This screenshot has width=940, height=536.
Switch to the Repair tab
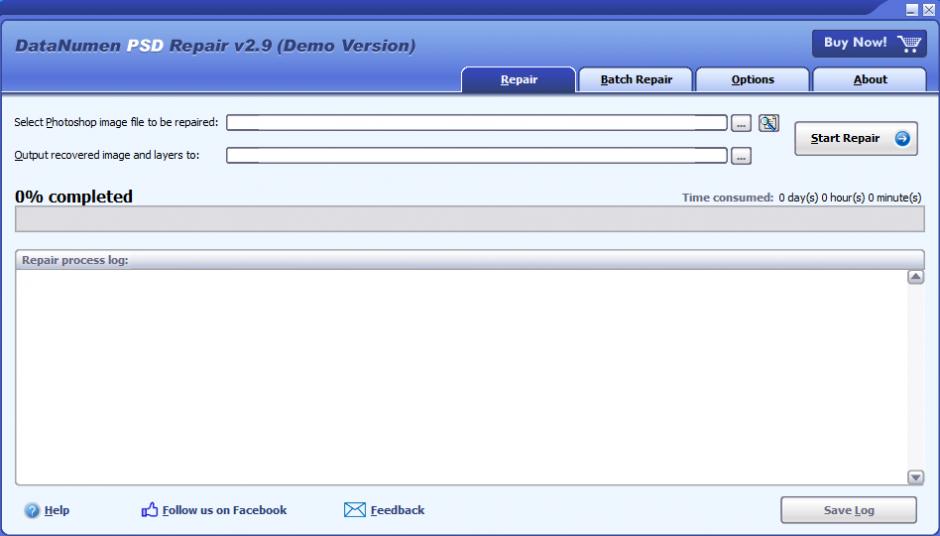[519, 80]
